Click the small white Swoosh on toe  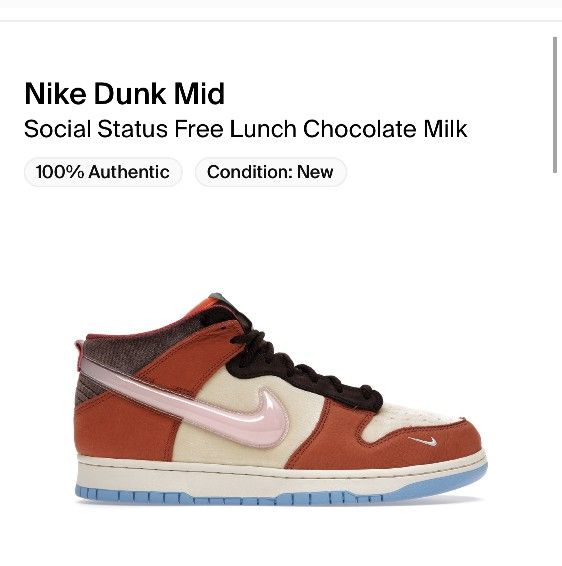423,441
